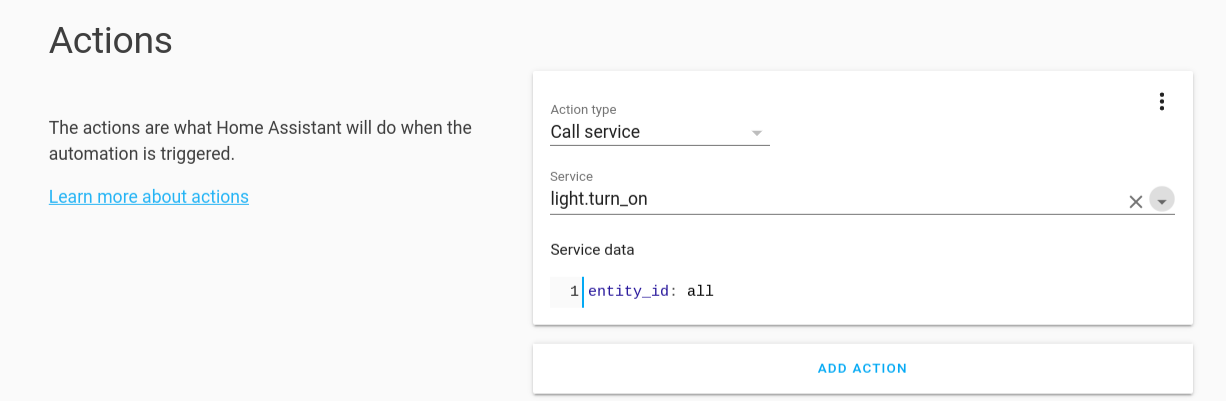Click the Actions section heading
This screenshot has width=1226, height=401.
[111, 40]
